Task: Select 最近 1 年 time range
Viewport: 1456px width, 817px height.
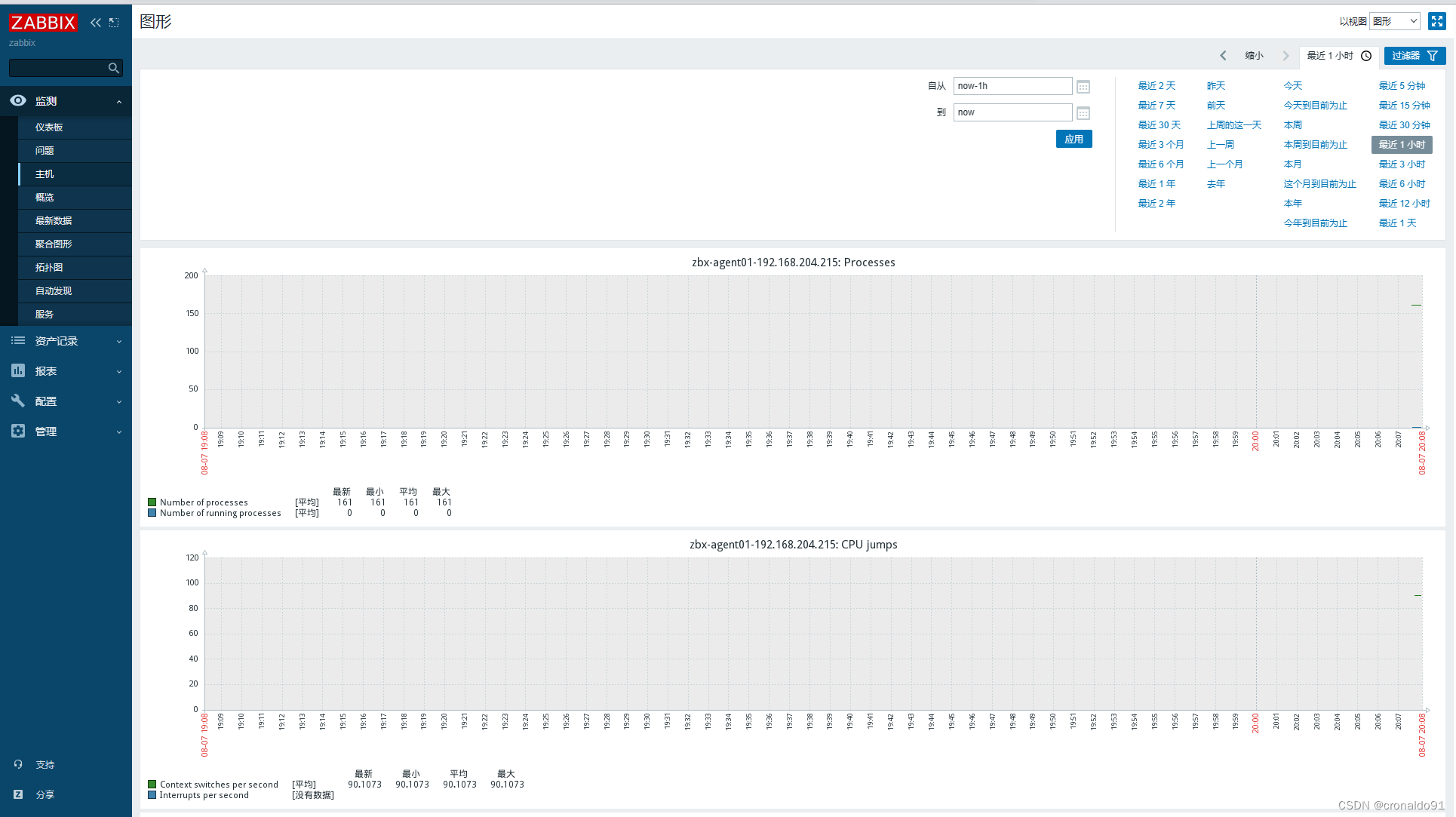Action: coord(1157,184)
